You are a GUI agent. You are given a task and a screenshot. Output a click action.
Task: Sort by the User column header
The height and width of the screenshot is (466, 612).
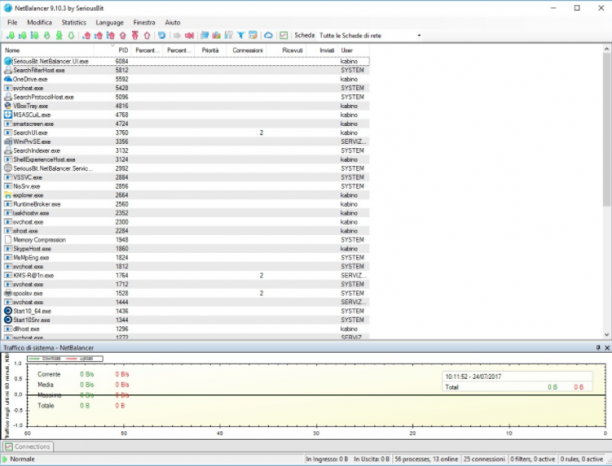pyautogui.click(x=353, y=50)
